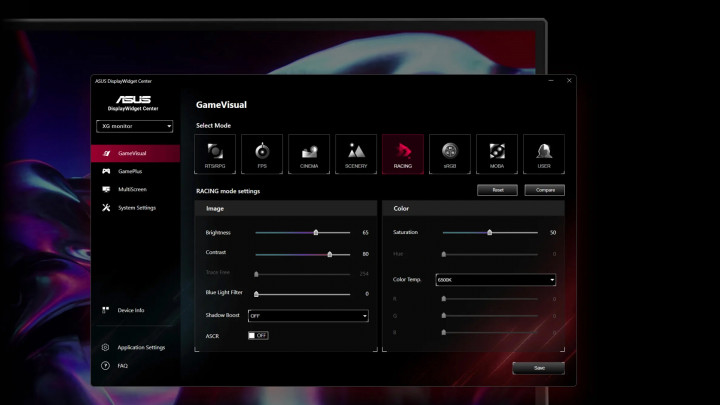
Task: Select the FPS mode icon
Action: pos(262,154)
